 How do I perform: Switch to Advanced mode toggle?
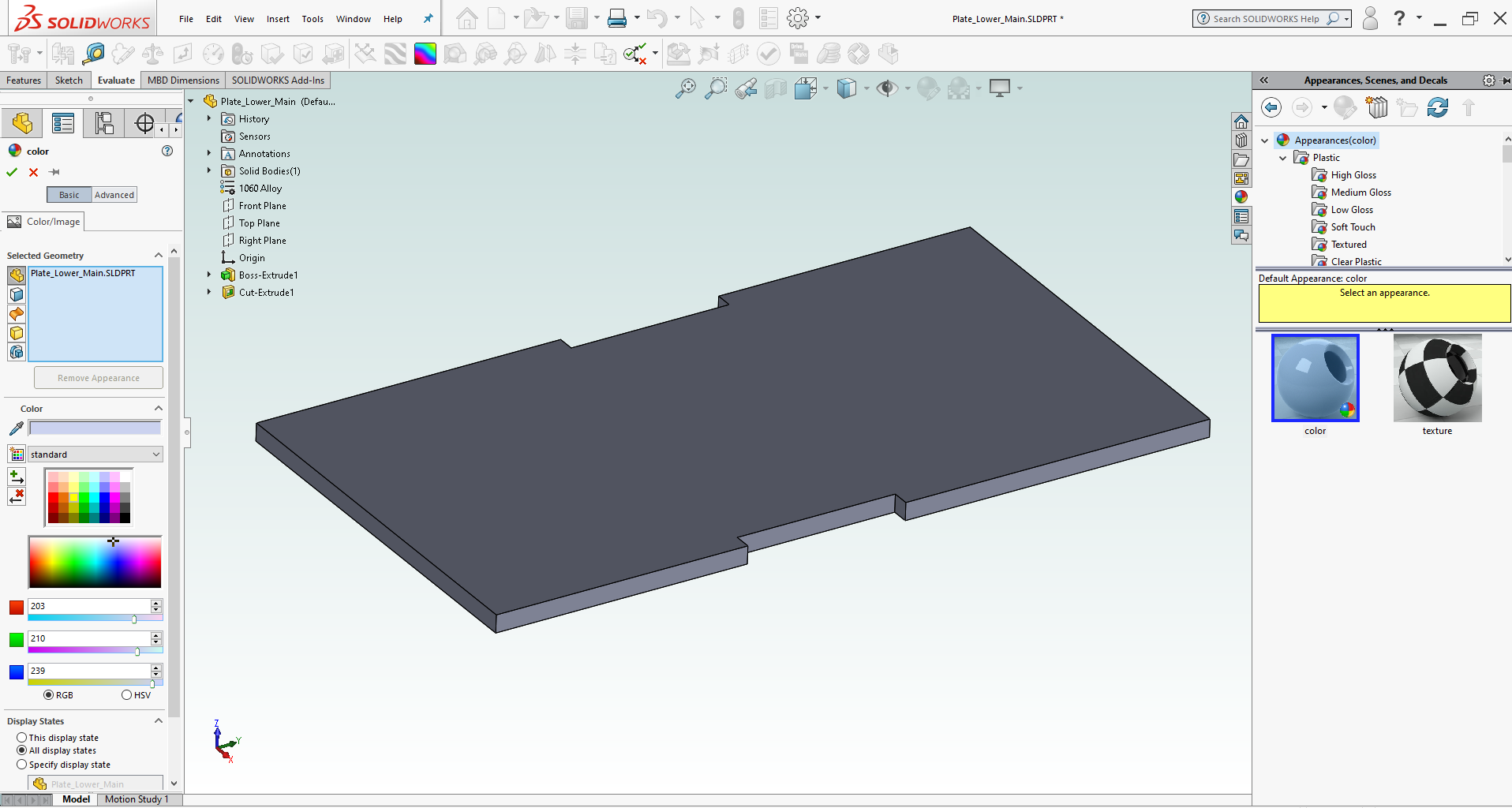(x=114, y=195)
